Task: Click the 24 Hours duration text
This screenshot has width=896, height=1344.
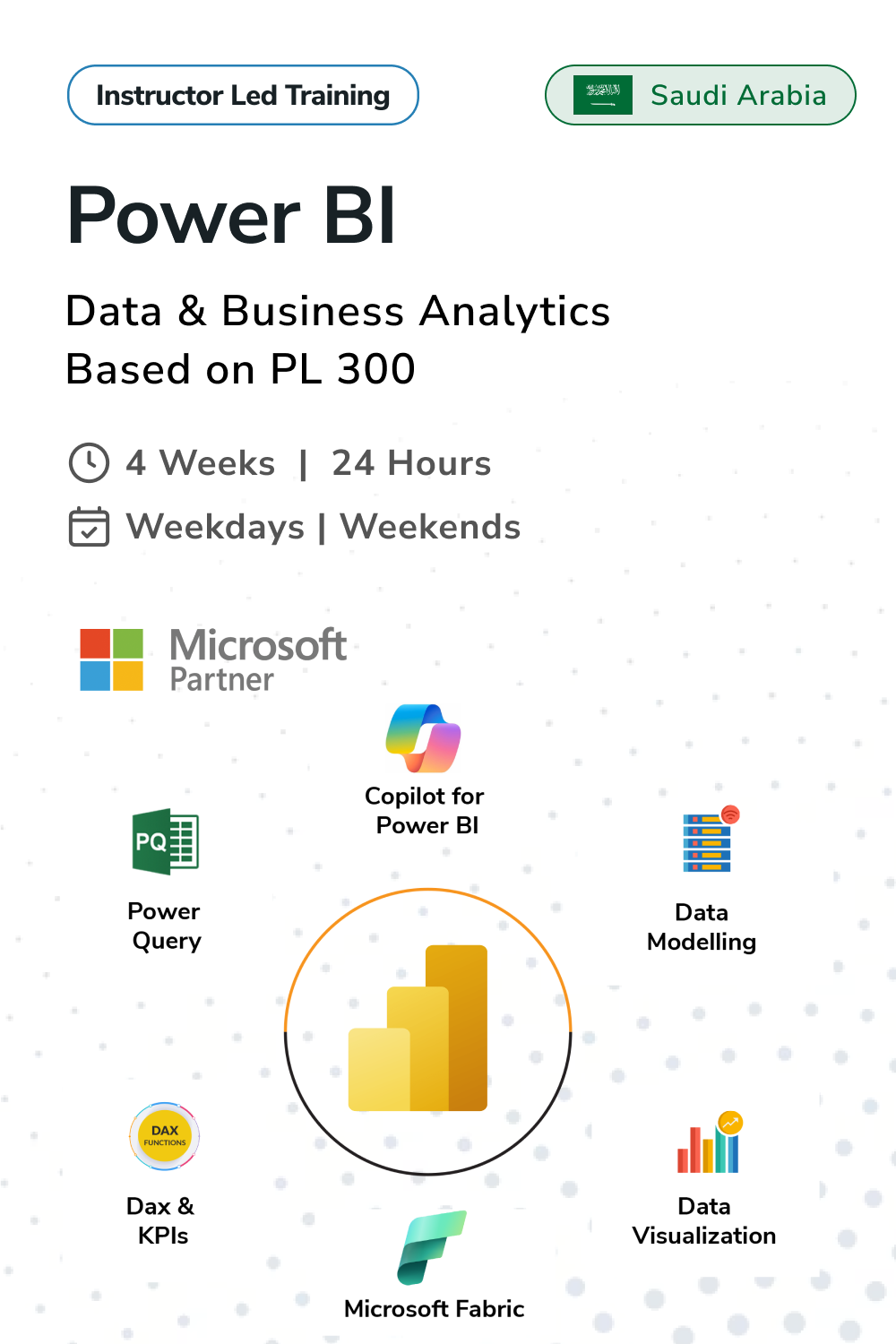Action: [x=411, y=463]
